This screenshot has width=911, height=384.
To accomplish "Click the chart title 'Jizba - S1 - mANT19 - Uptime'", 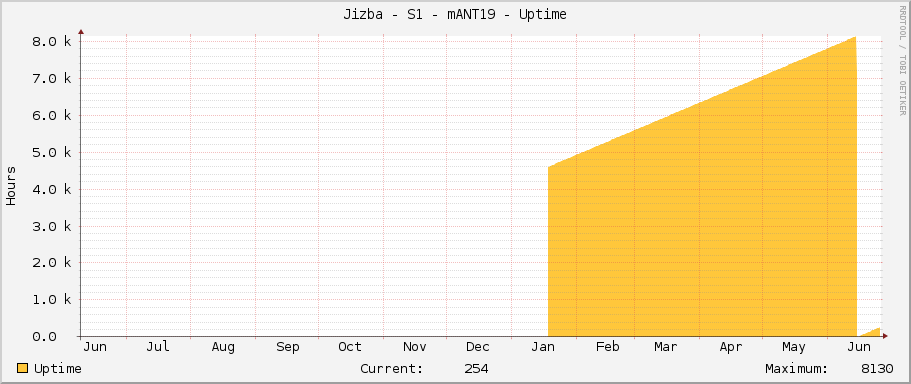I will click(x=455, y=15).
